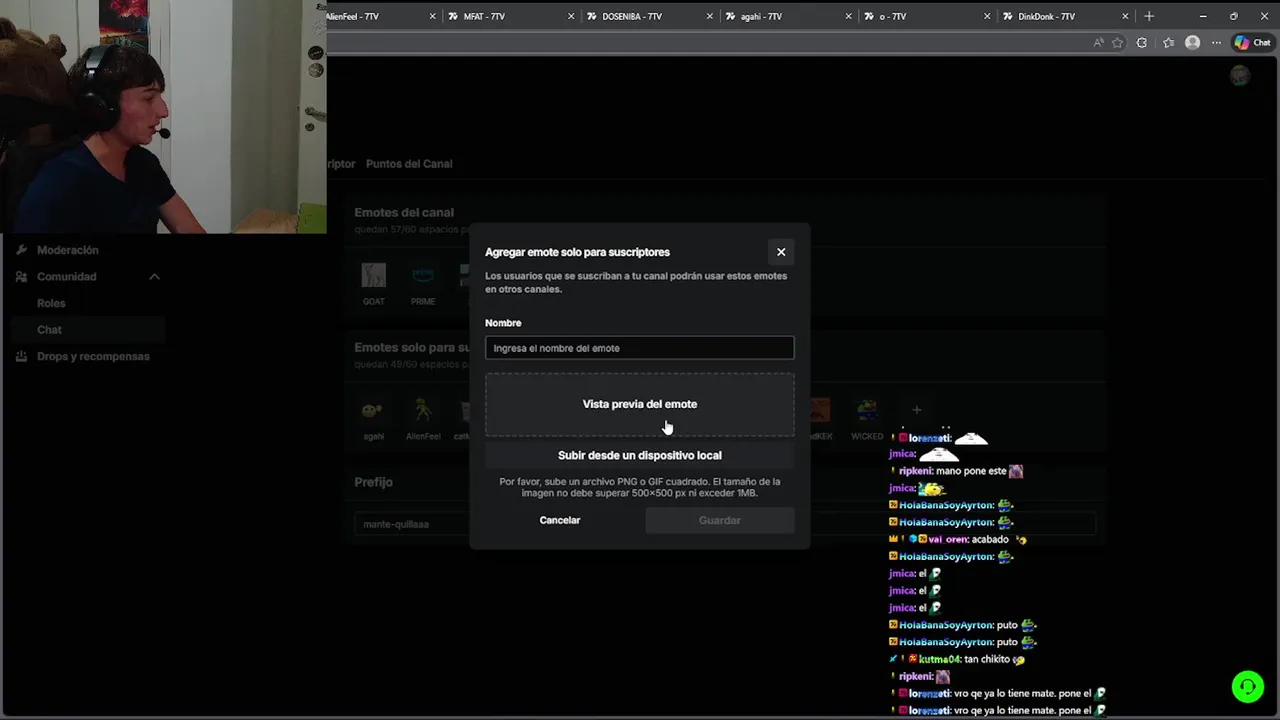
Task: Close the o - 7TV tab
Action: [x=987, y=16]
